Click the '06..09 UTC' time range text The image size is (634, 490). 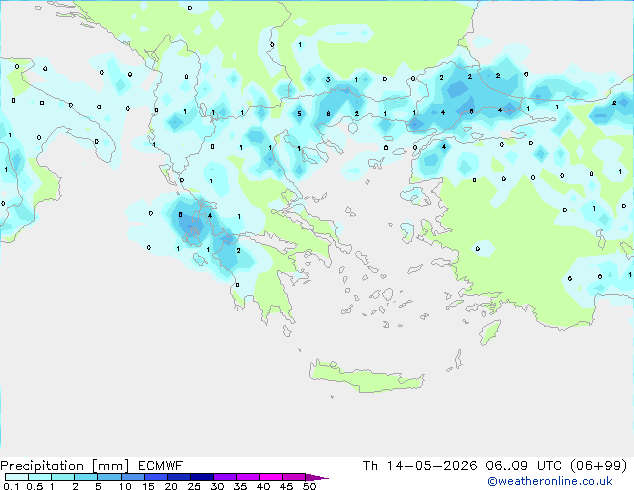click(524, 466)
